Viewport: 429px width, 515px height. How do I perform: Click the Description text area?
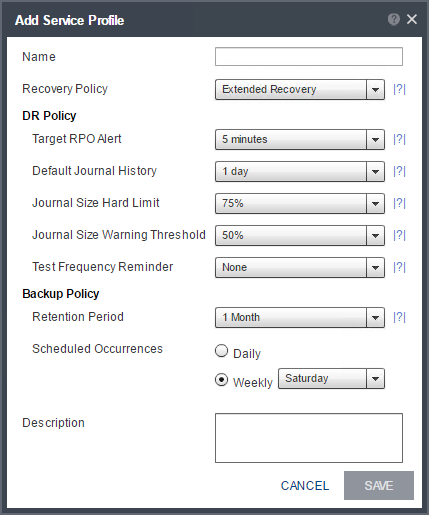tap(309, 438)
